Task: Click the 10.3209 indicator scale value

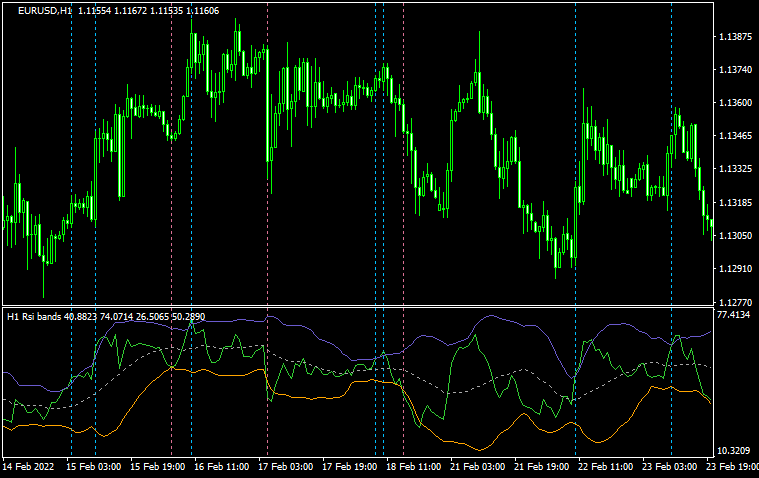Action: point(733,451)
